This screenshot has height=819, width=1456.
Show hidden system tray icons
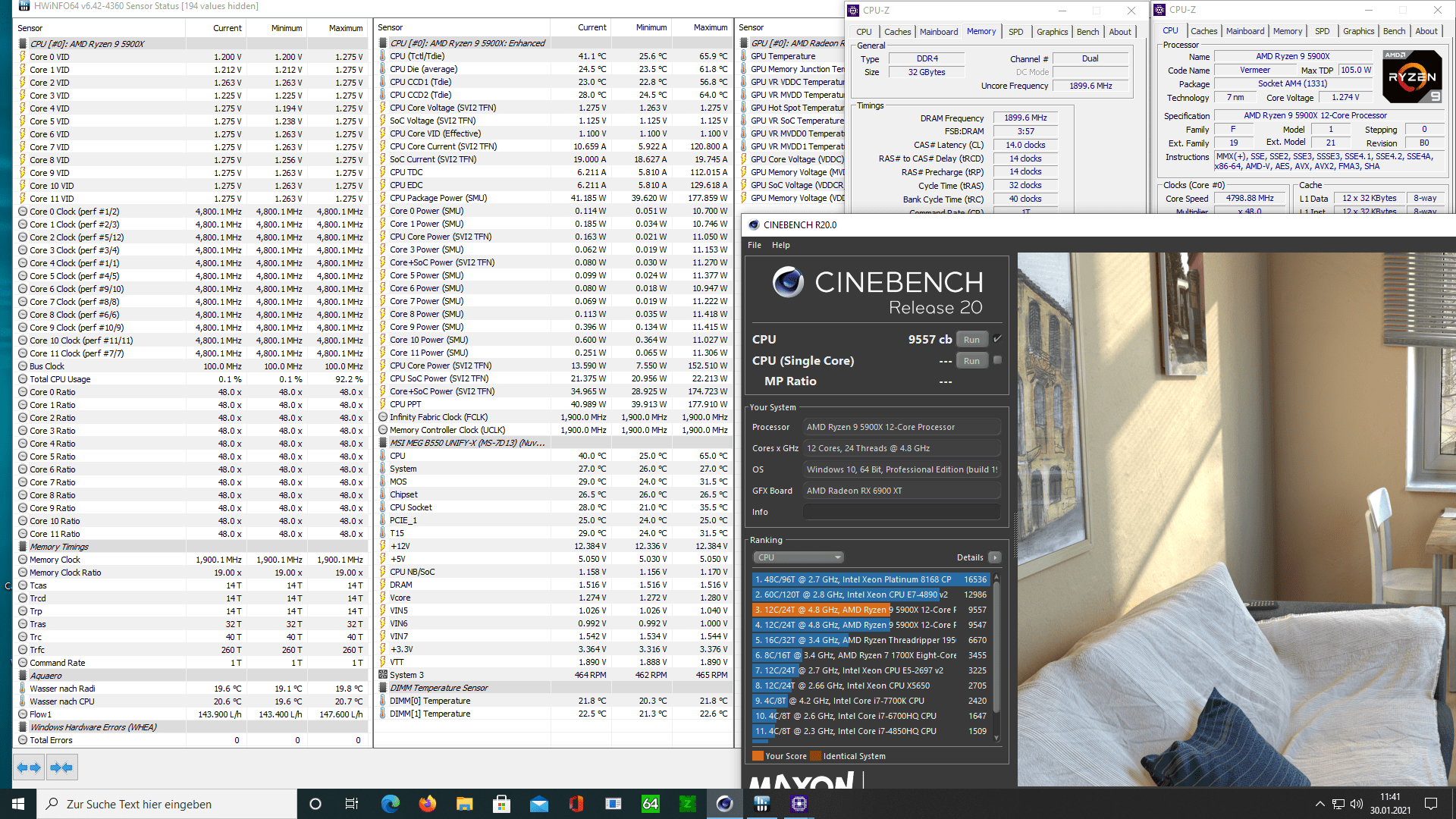[x=1319, y=804]
